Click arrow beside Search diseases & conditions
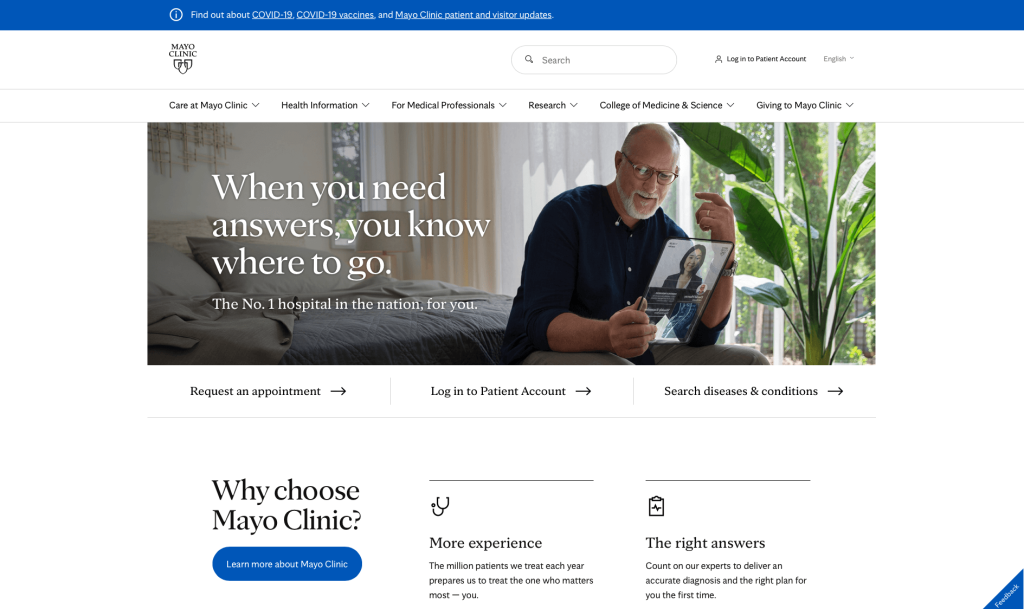1024x609 pixels. [x=835, y=391]
